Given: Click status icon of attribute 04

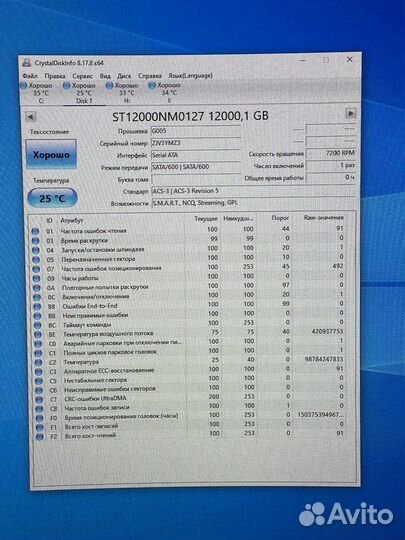Looking at the screenshot, I should [36, 250].
